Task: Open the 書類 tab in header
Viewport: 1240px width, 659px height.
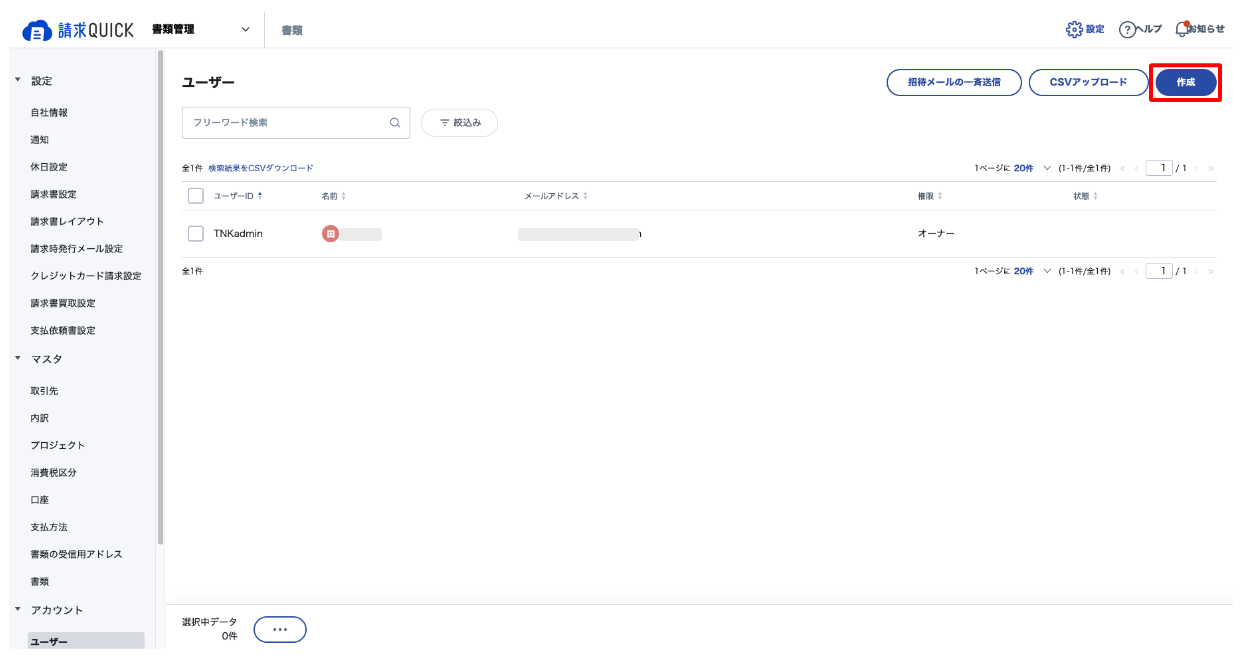Action: click(292, 30)
